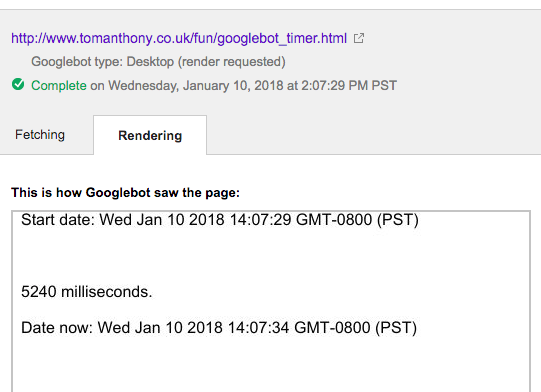The height and width of the screenshot is (392, 541).
Task: Click the 2:07:29 PM PST timestamp
Action: [x=349, y=86]
